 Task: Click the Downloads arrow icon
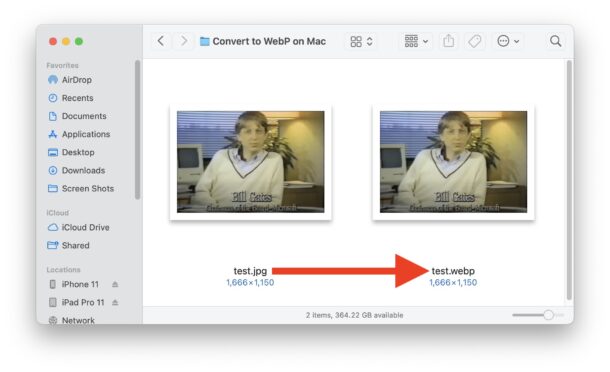pos(53,170)
